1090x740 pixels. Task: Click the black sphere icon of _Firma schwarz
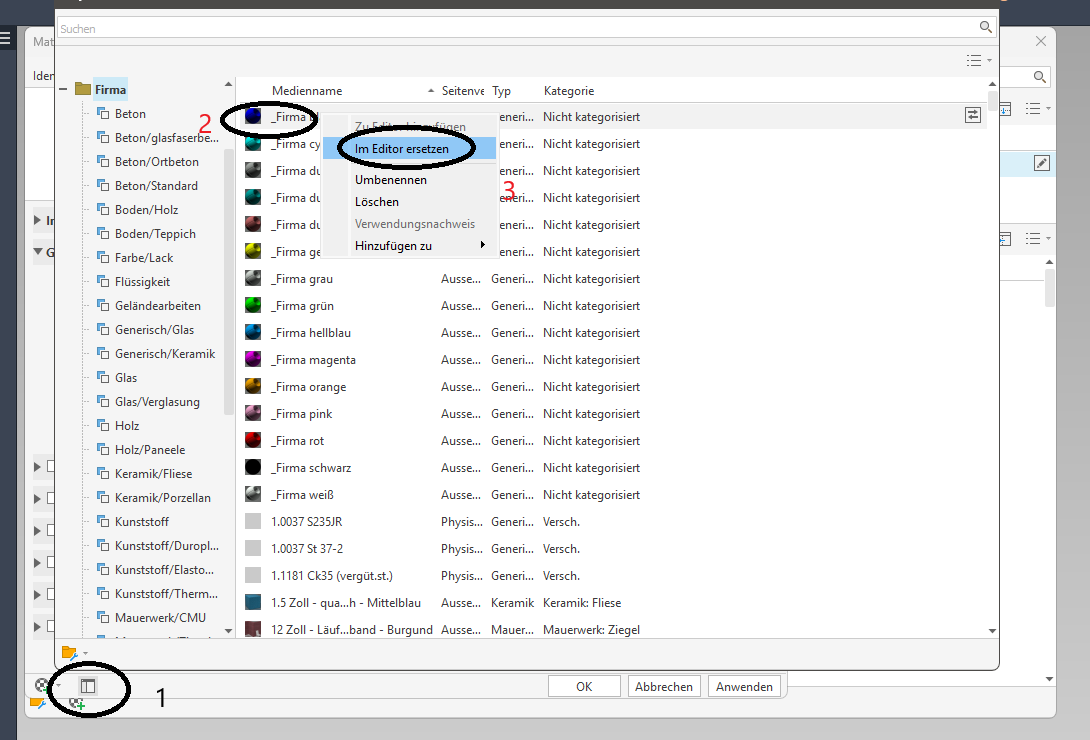(x=253, y=468)
